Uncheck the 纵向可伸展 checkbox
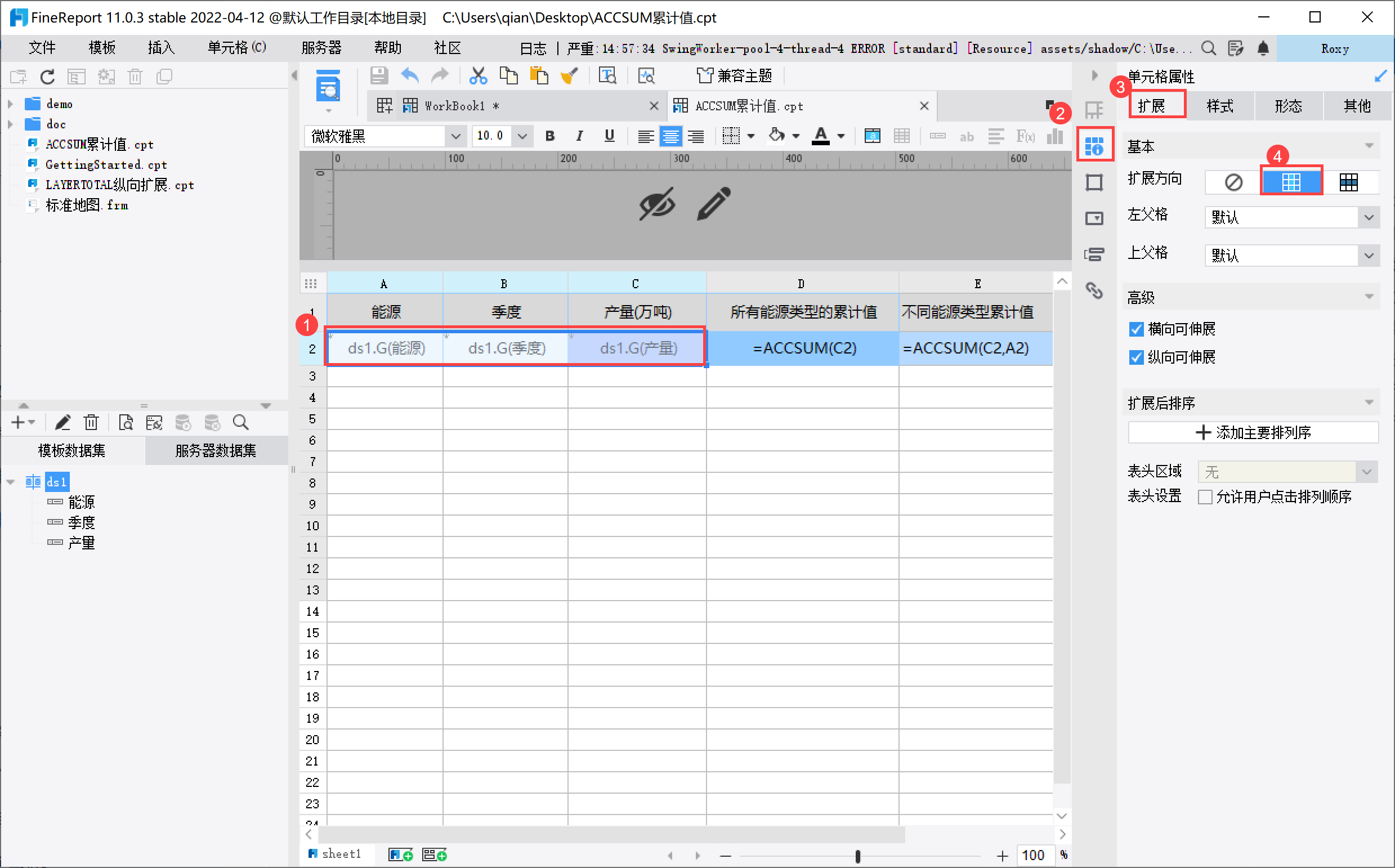 pyautogui.click(x=1136, y=357)
